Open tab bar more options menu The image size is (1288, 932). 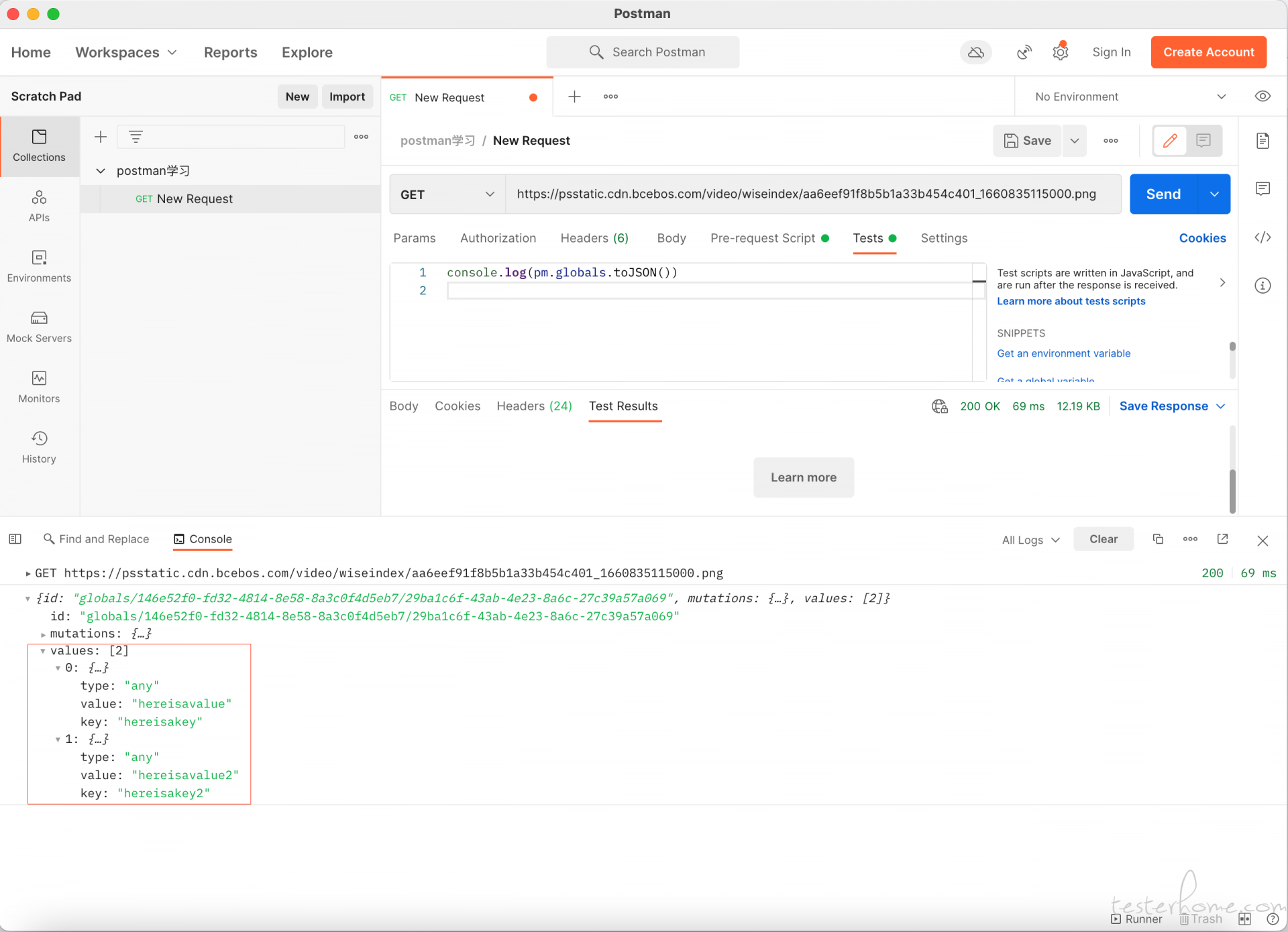pos(610,97)
